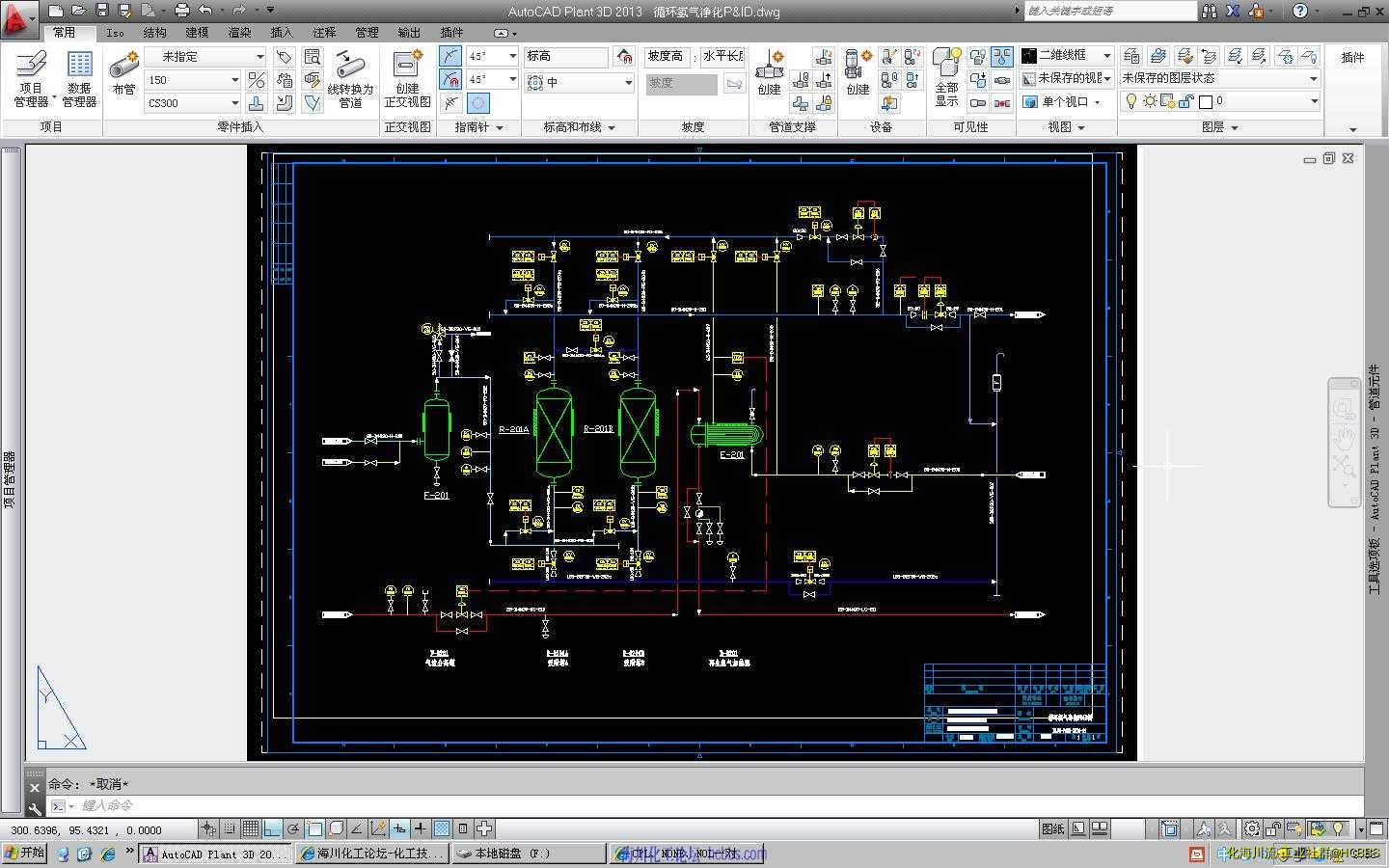
Task: Open the 项目管理器 project manager
Action: pyautogui.click(x=31, y=77)
